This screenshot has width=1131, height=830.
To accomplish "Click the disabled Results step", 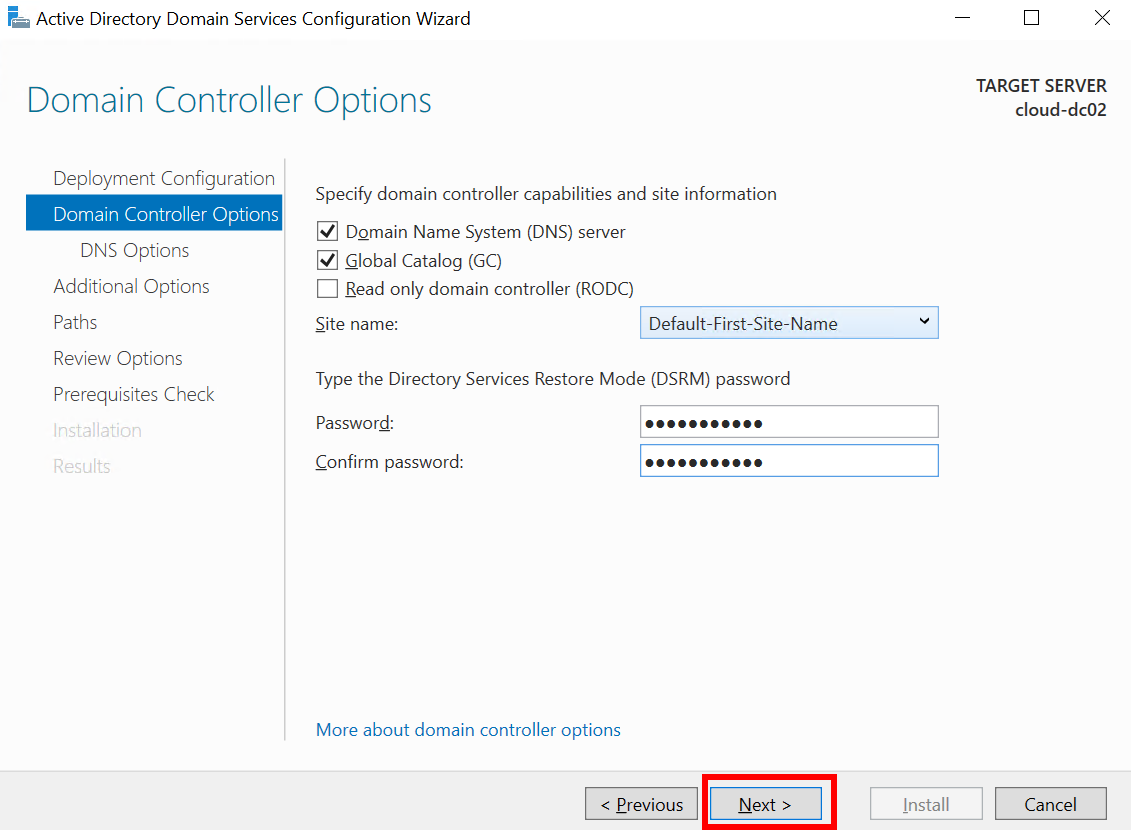I will 82,467.
